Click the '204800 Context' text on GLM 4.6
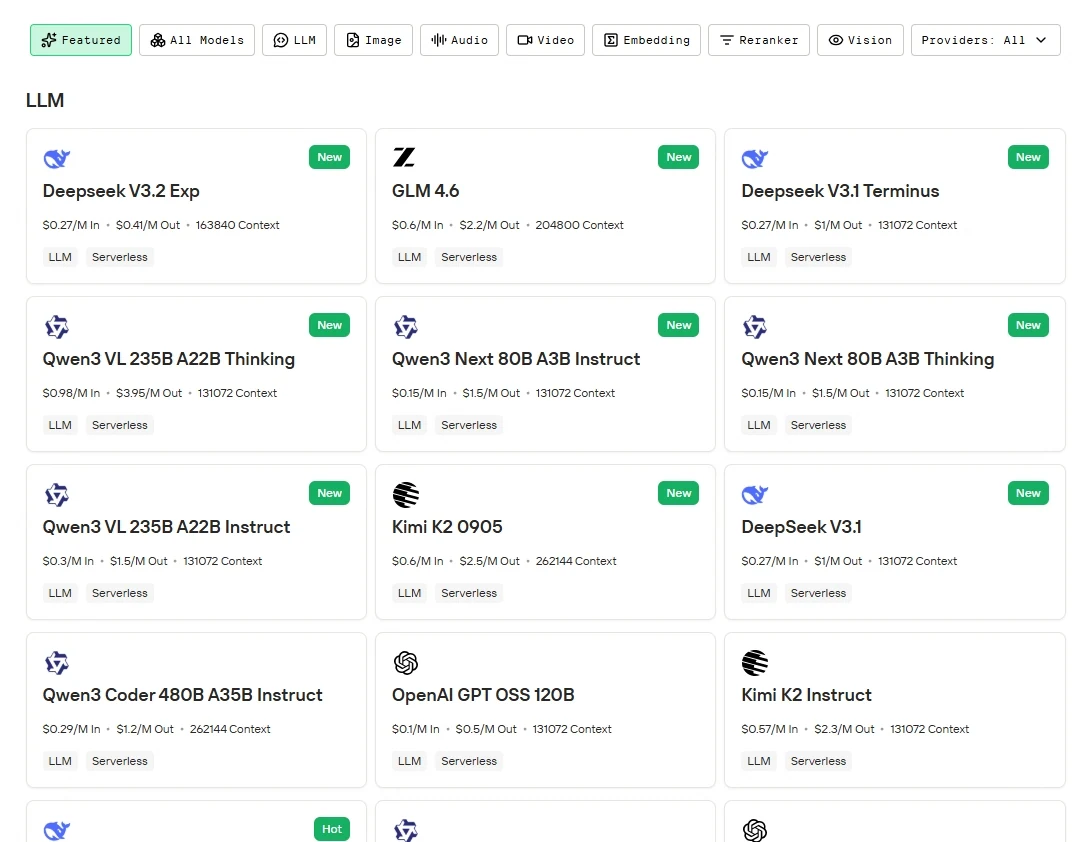The image size is (1089, 842). [x=579, y=225]
